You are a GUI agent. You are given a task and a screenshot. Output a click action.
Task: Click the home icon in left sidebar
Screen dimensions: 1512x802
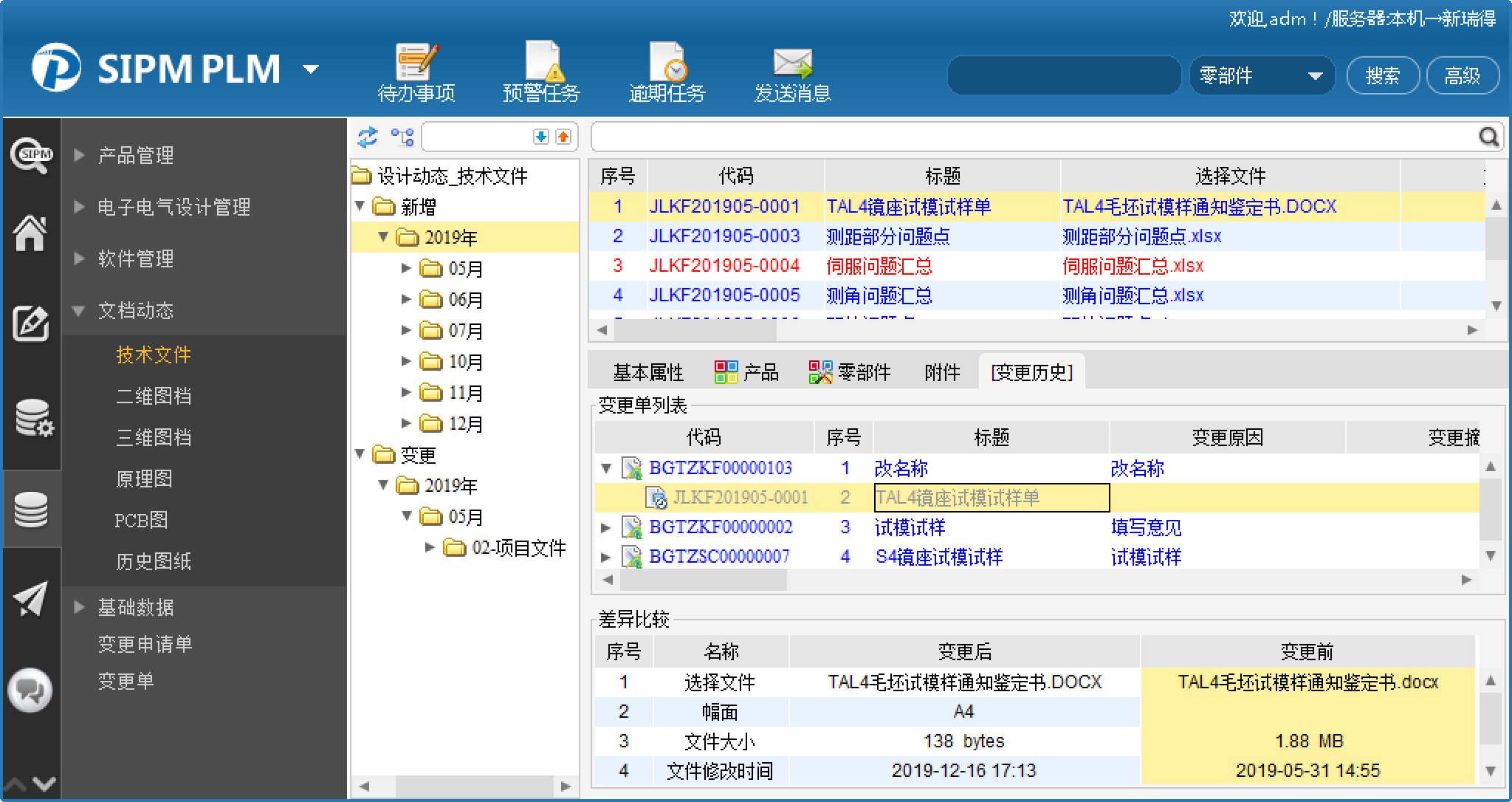tap(30, 233)
